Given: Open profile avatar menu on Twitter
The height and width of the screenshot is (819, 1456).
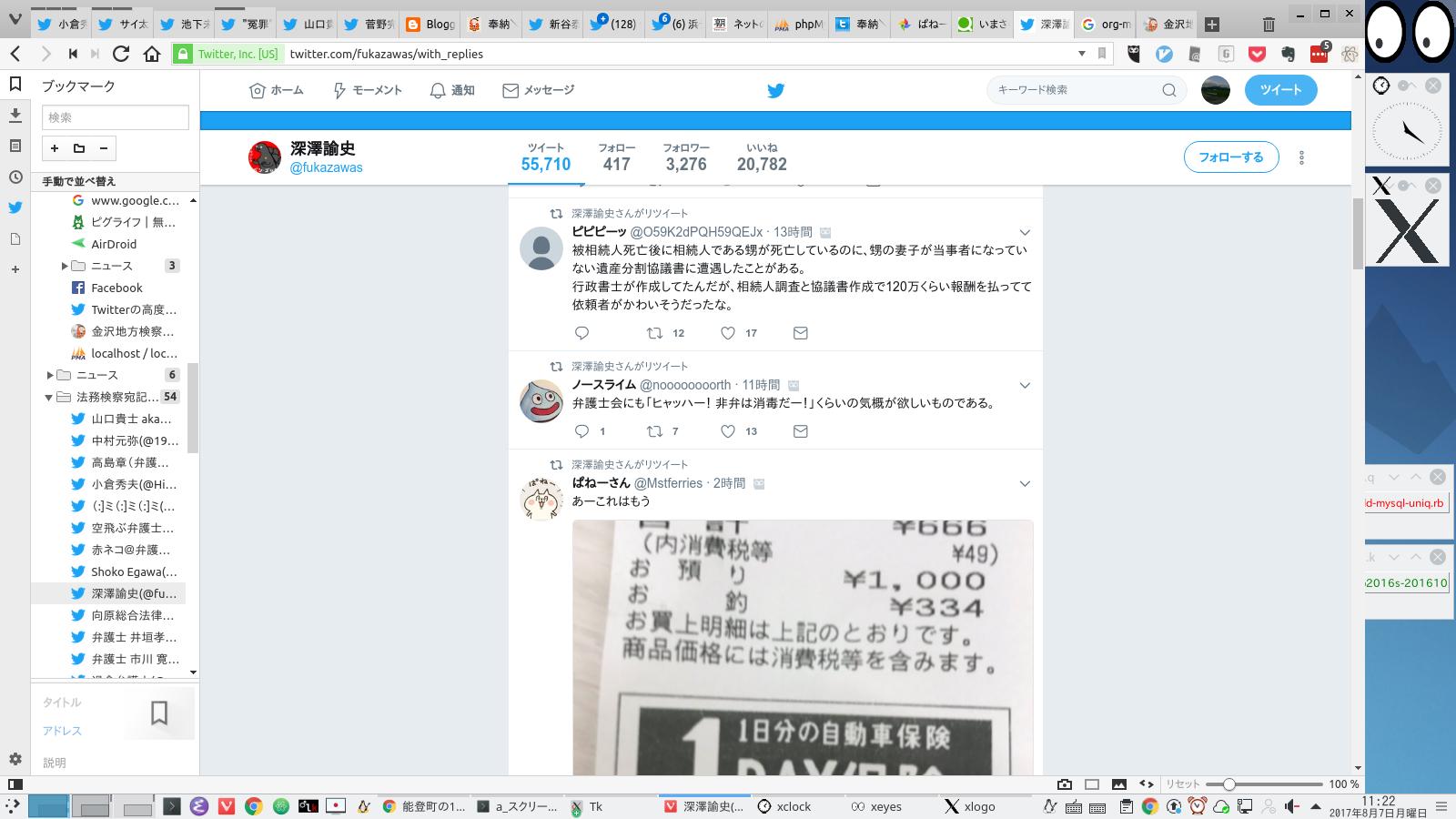Looking at the screenshot, I should 1216,90.
